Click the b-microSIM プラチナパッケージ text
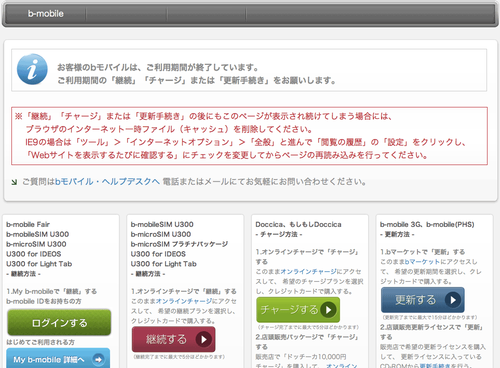This screenshot has width=500, height=368. coord(179,244)
